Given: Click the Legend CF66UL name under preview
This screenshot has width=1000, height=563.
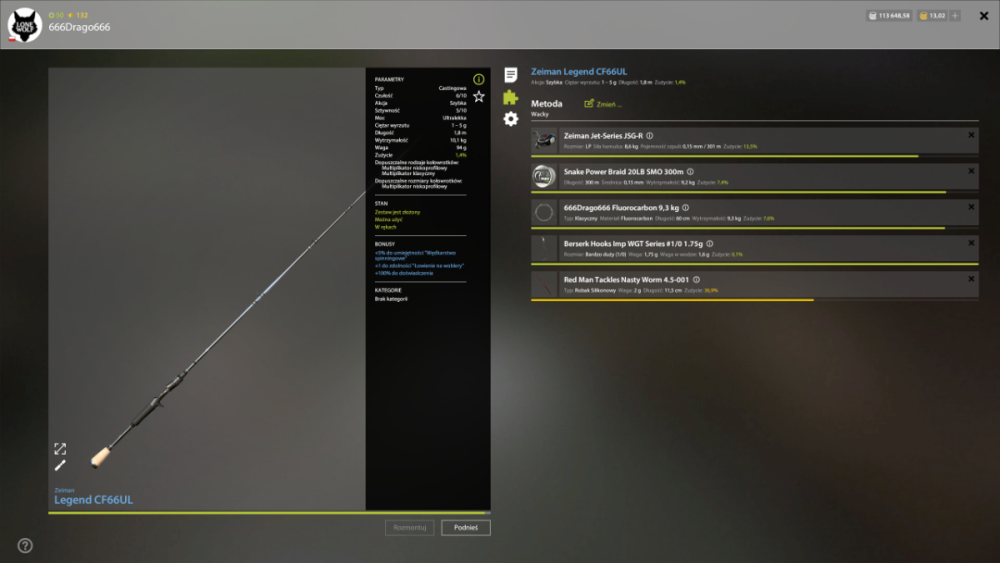Looking at the screenshot, I should click(x=93, y=500).
